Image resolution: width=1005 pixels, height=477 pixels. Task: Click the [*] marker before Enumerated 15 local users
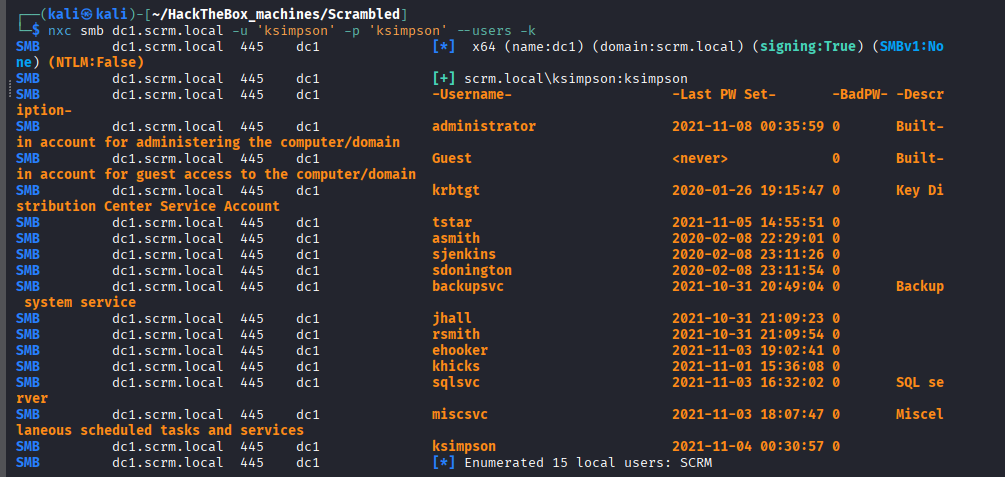pyautogui.click(x=444, y=462)
